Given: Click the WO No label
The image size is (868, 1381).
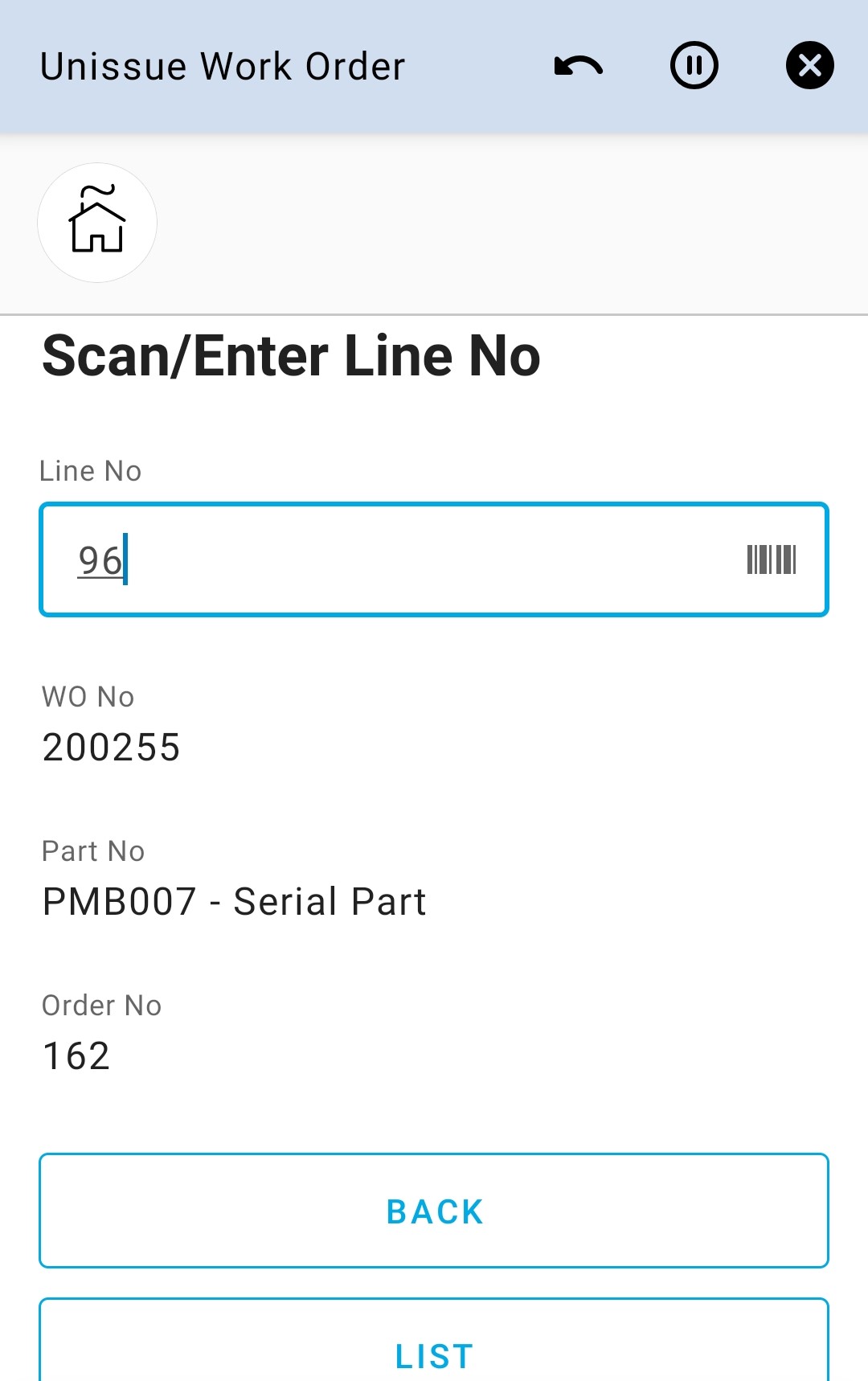Looking at the screenshot, I should pos(88,697).
